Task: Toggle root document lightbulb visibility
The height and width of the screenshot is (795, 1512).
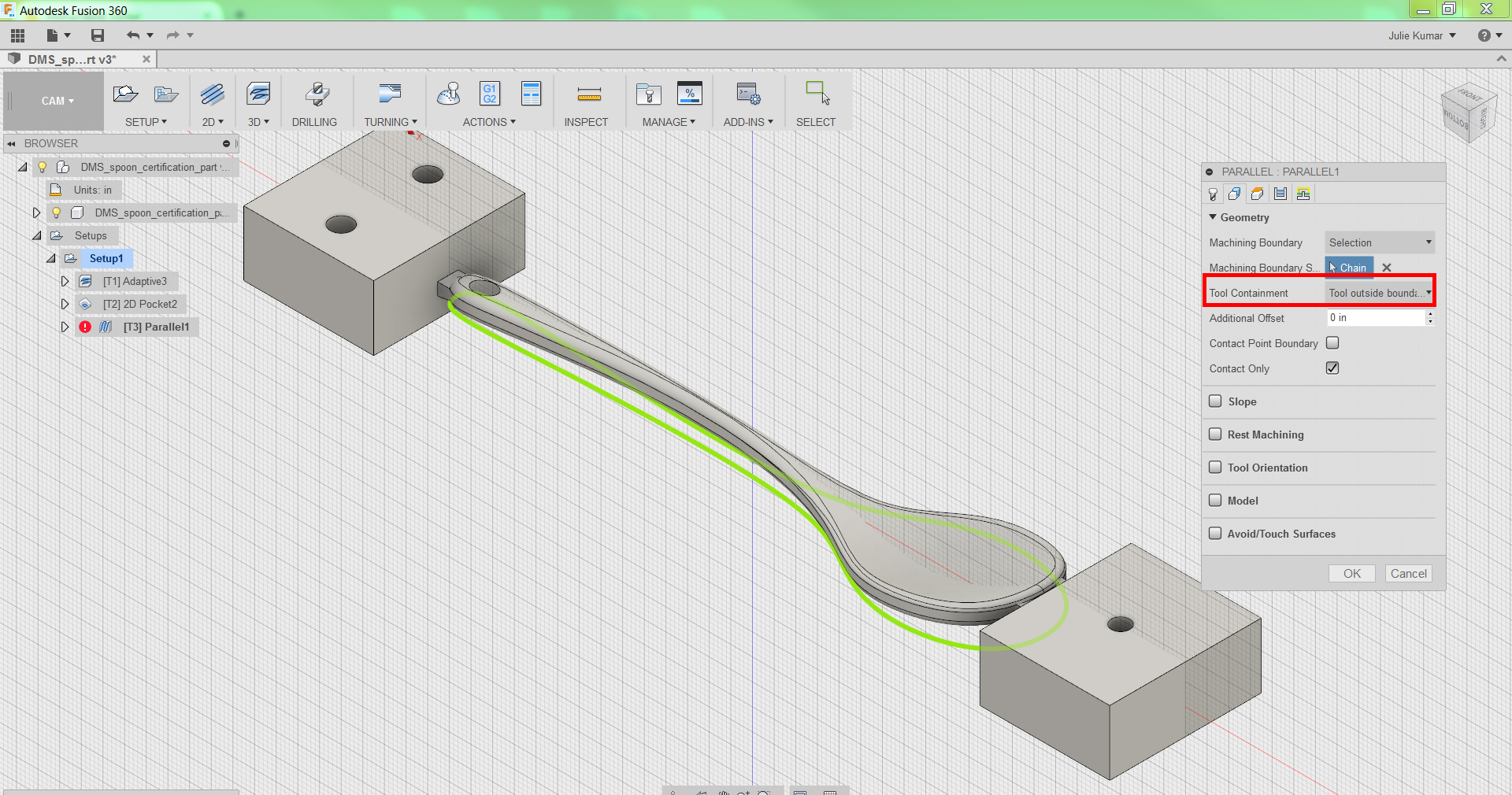Action: (x=43, y=167)
